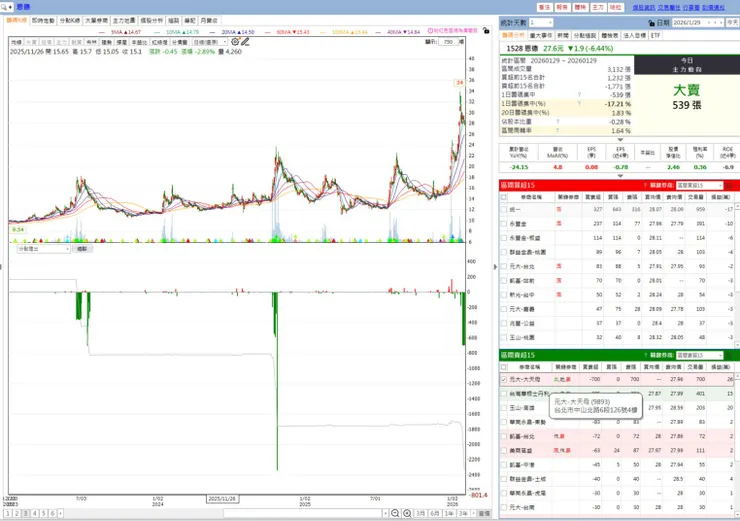The width and height of the screenshot is (740, 521).
Task: Click the 繪製 button under the chart
Action: click(x=82, y=249)
